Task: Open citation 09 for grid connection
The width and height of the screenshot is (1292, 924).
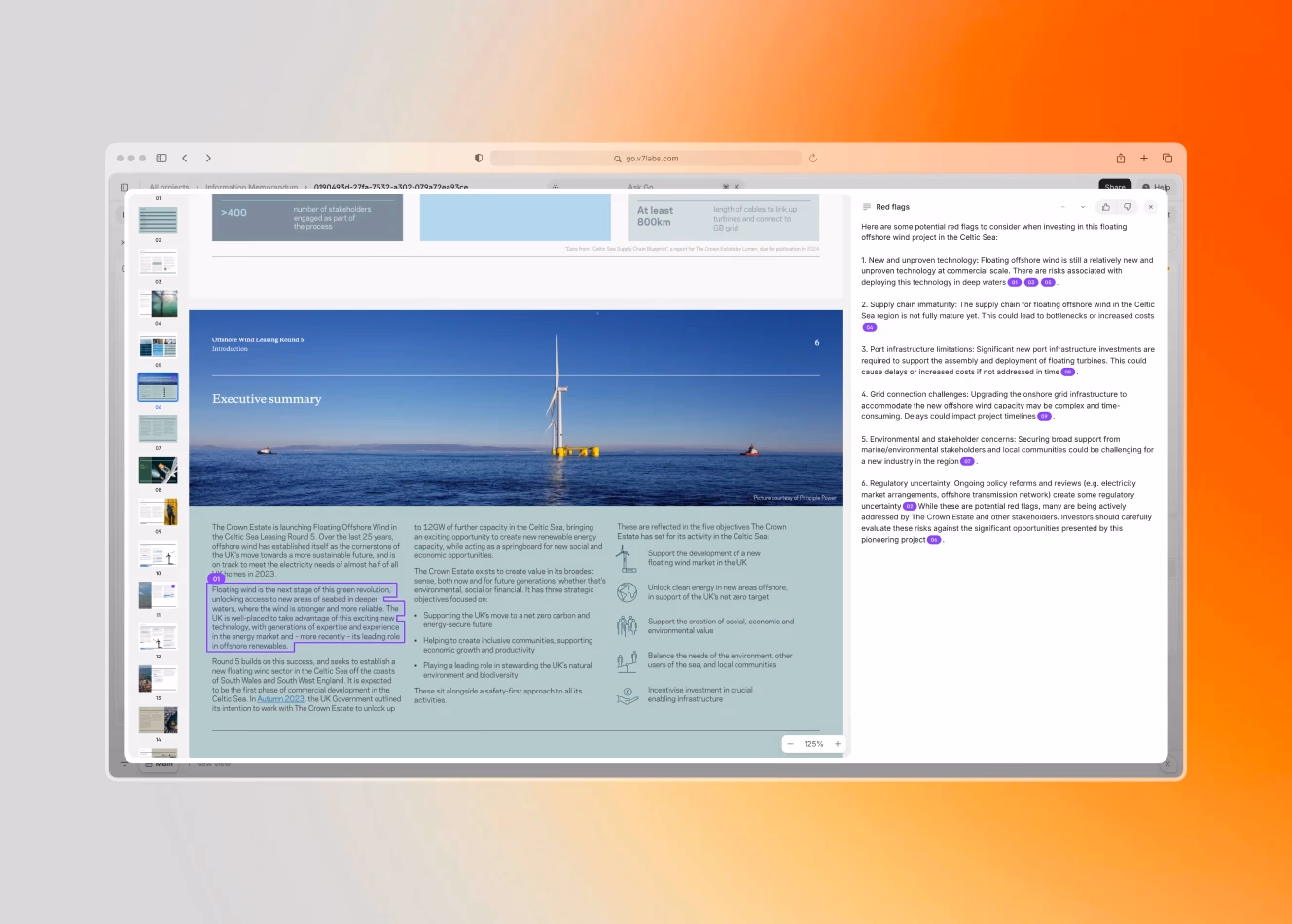Action: [1045, 417]
